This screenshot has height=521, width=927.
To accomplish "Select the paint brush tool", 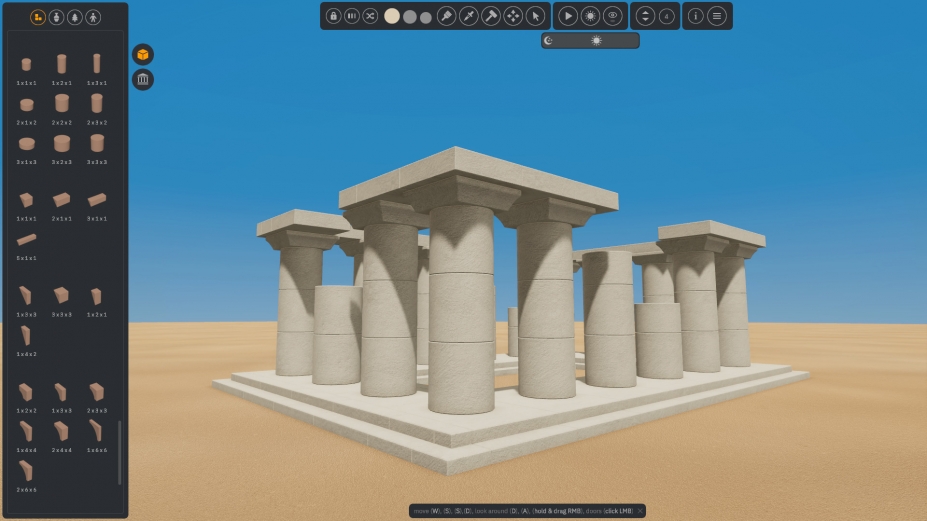I will 447,16.
